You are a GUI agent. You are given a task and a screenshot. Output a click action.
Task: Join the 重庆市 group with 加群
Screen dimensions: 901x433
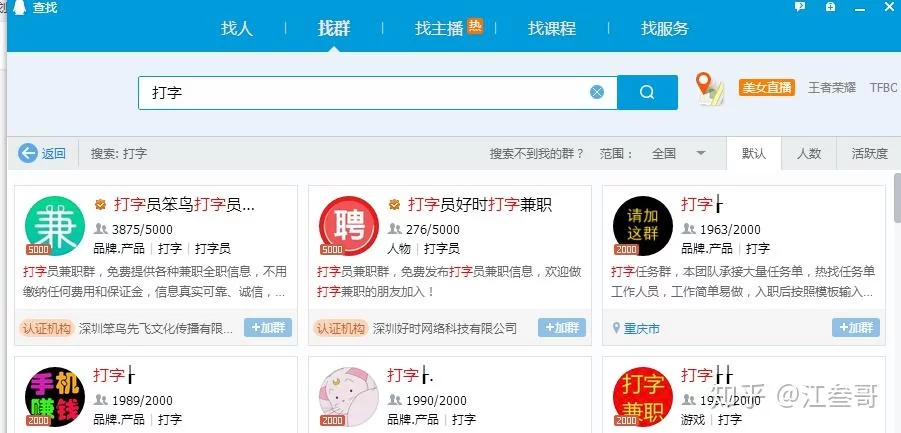[x=856, y=328]
